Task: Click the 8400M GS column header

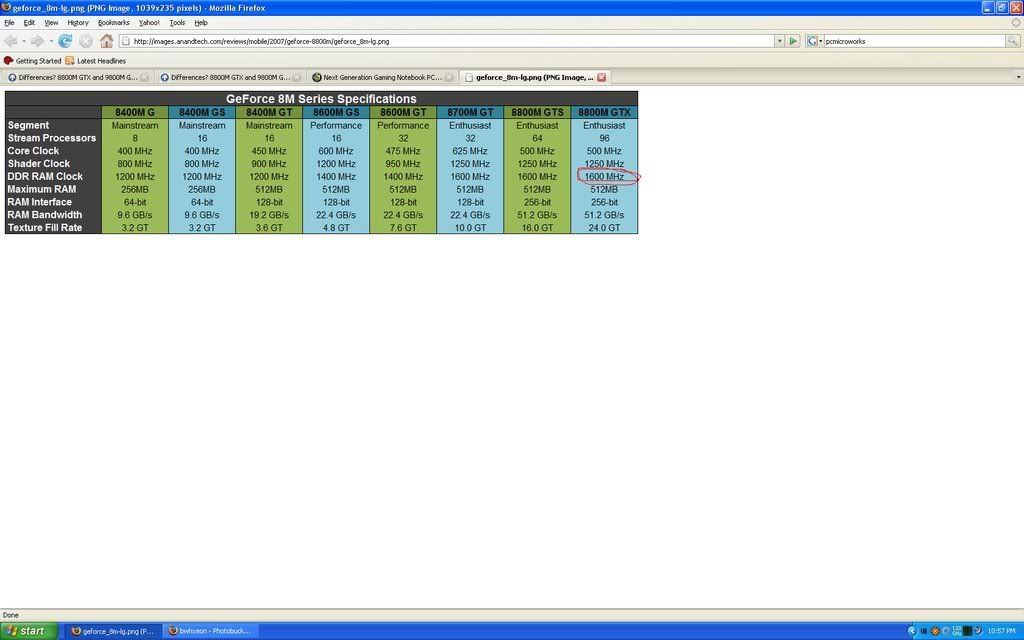Action: 202,112
